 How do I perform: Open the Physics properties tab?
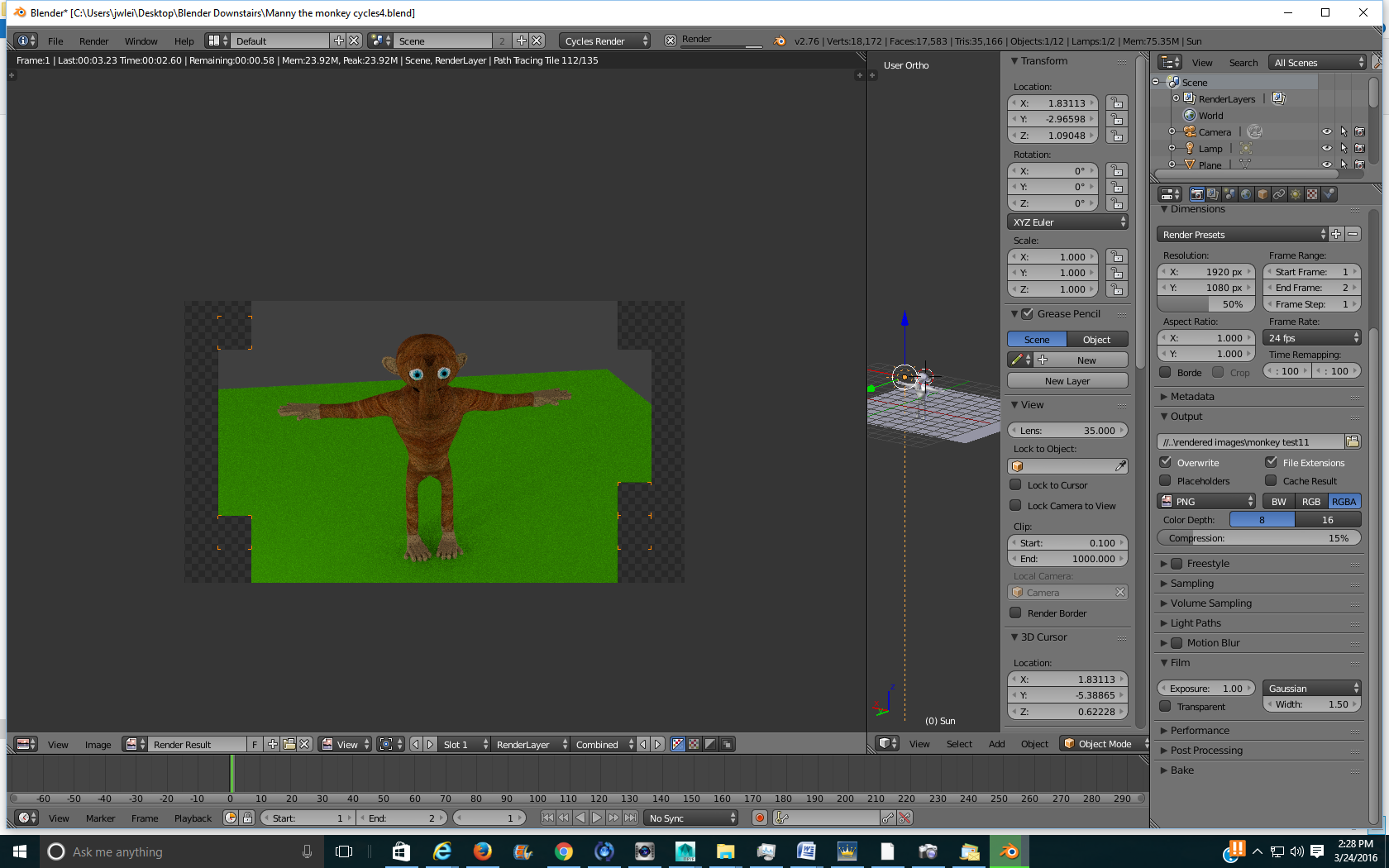[x=1329, y=194]
